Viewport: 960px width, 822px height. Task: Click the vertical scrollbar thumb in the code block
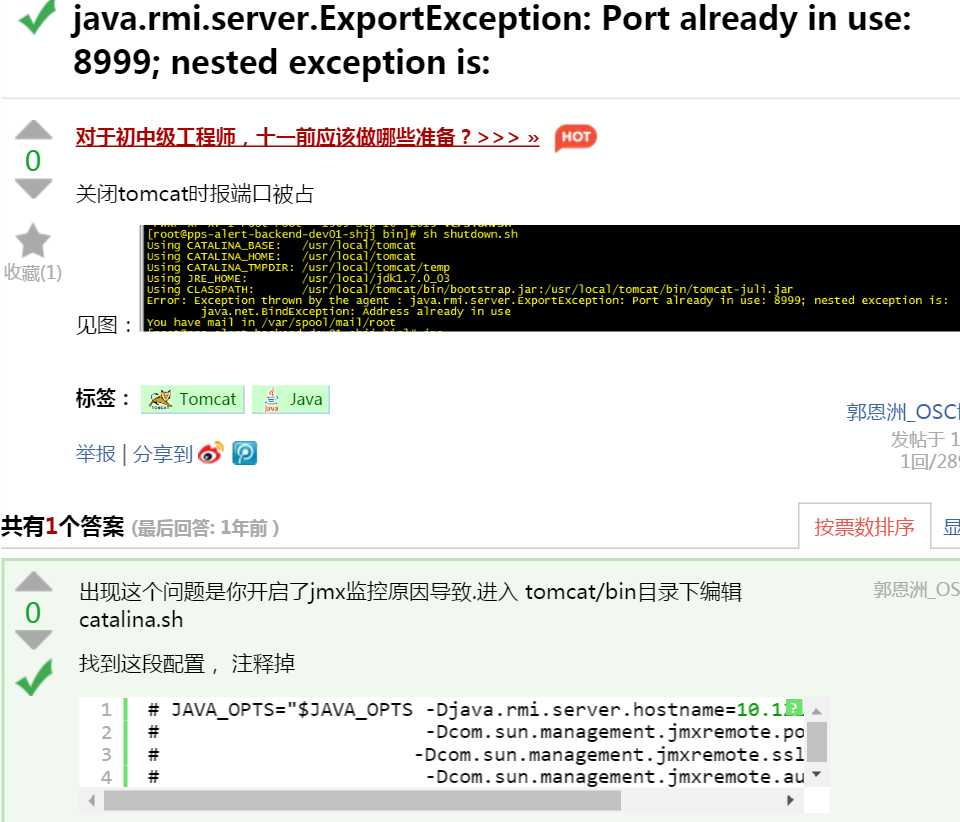point(816,742)
